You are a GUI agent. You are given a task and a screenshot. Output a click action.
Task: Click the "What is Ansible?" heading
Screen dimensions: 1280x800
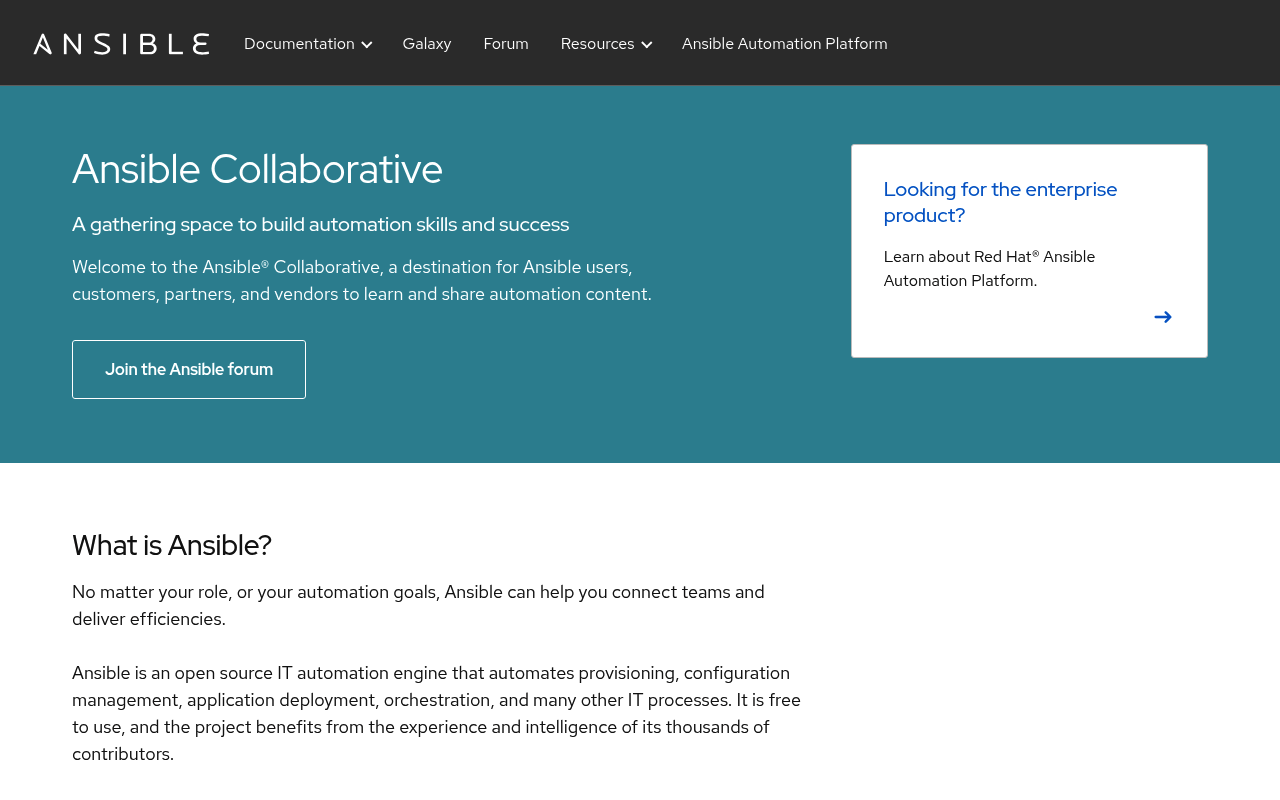pos(172,545)
